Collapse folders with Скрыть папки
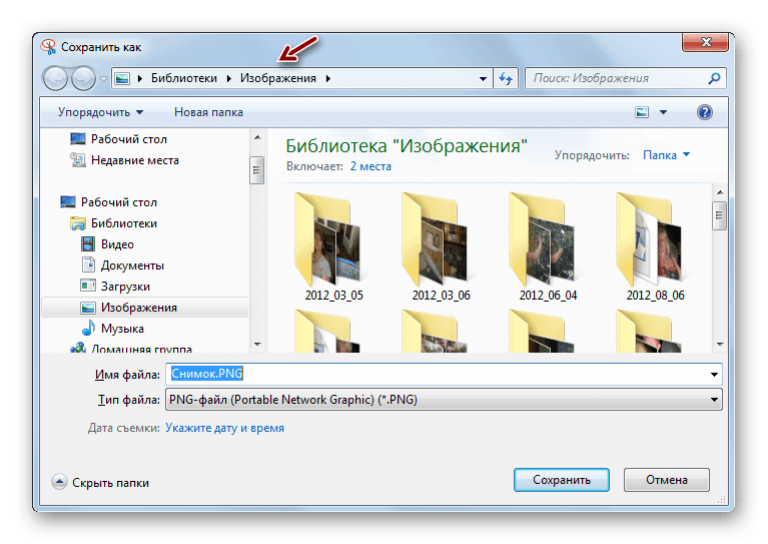The width and height of the screenshot is (768, 544). (x=100, y=482)
